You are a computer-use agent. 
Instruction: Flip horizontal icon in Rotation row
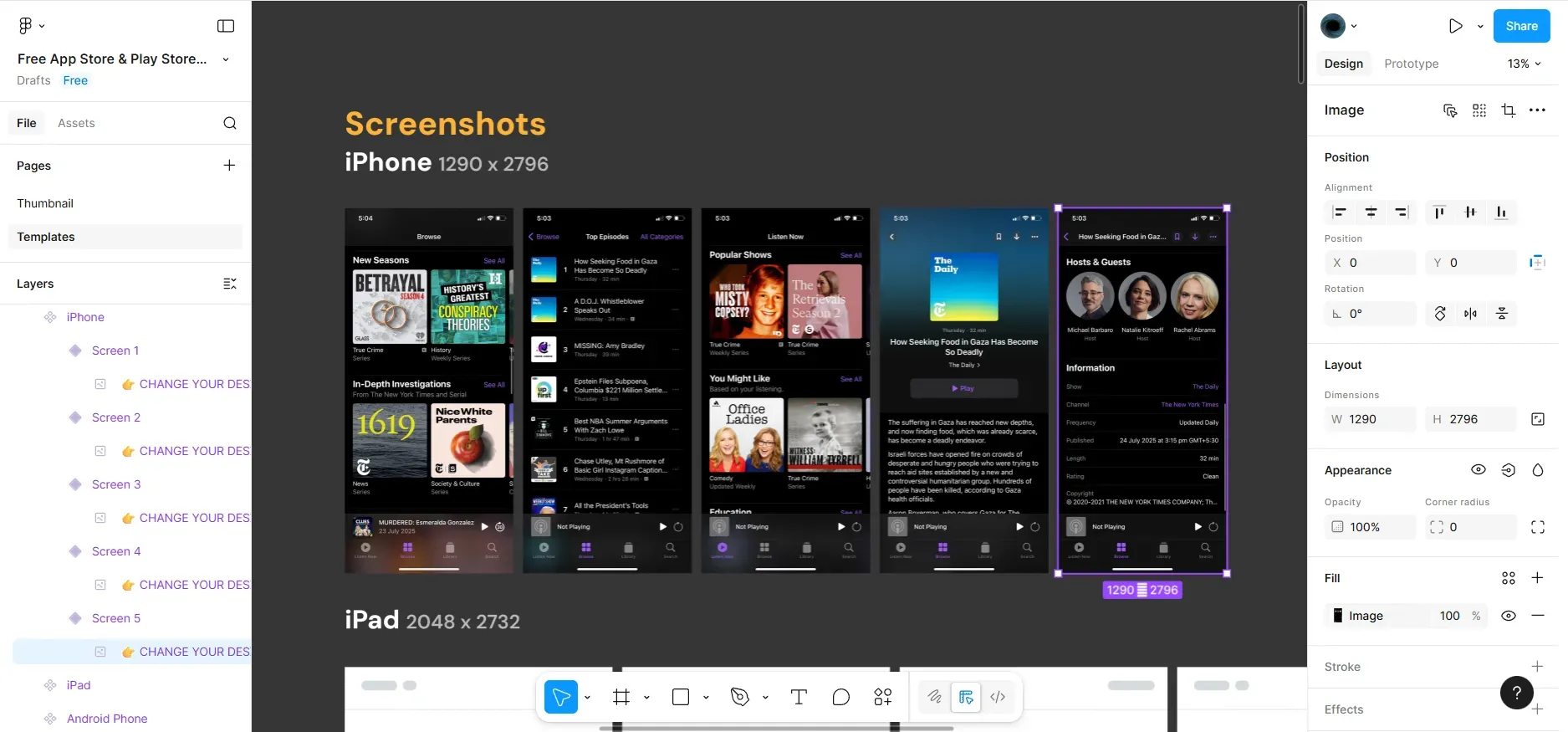(x=1471, y=314)
